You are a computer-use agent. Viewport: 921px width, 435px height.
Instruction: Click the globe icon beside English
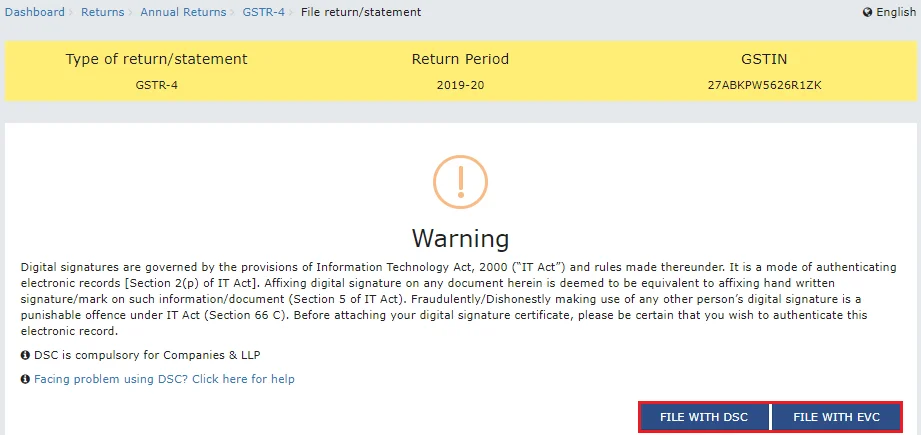pos(867,13)
